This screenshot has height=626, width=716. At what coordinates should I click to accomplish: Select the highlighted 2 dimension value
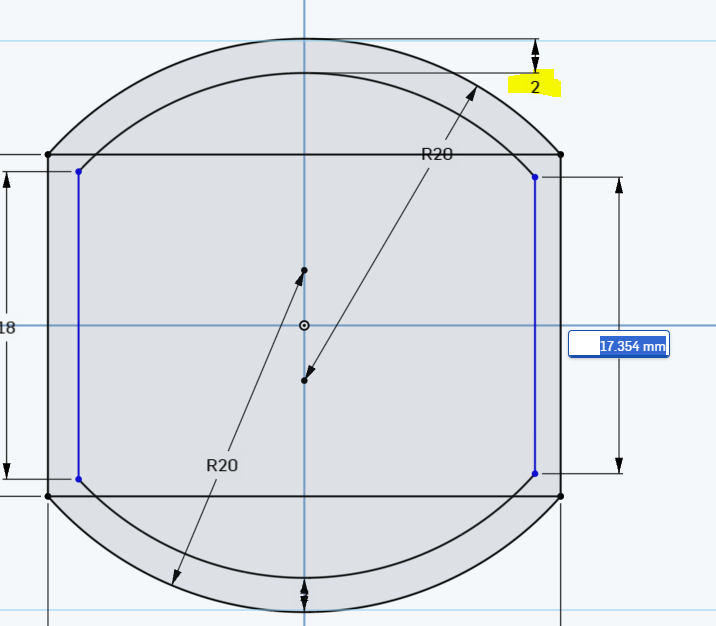click(x=535, y=87)
